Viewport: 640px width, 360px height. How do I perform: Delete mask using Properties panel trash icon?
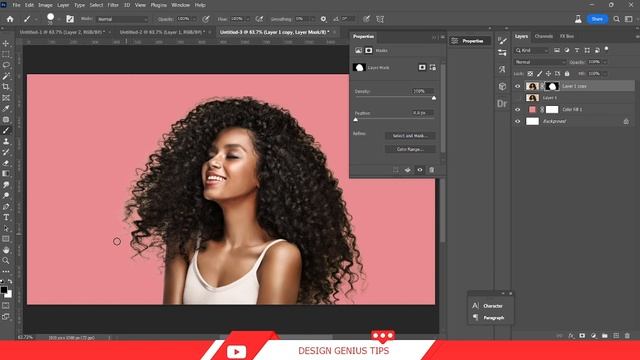(x=432, y=170)
